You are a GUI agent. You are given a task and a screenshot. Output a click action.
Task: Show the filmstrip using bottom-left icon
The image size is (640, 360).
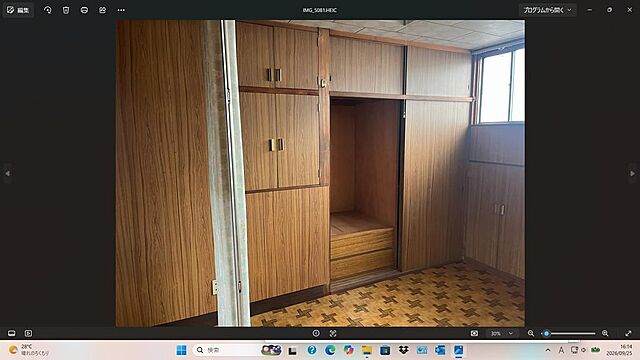tap(11, 333)
